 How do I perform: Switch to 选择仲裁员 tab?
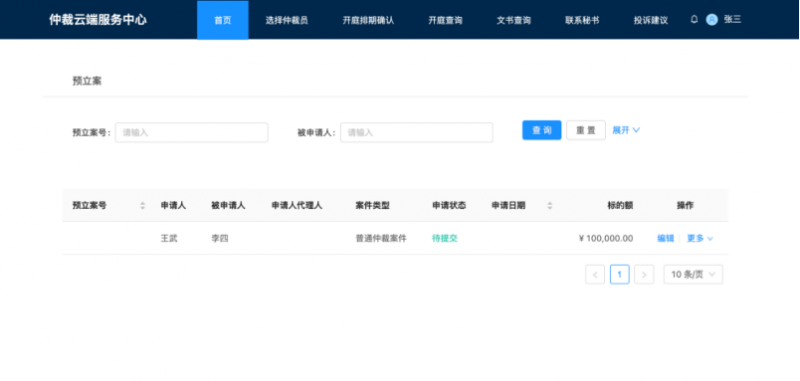point(287,20)
